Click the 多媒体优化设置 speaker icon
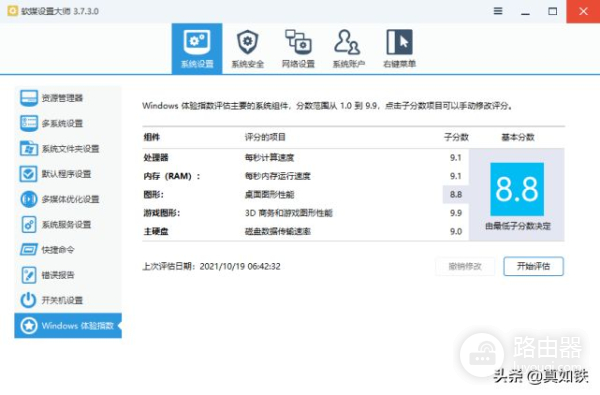The image size is (600, 395). [x=29, y=199]
